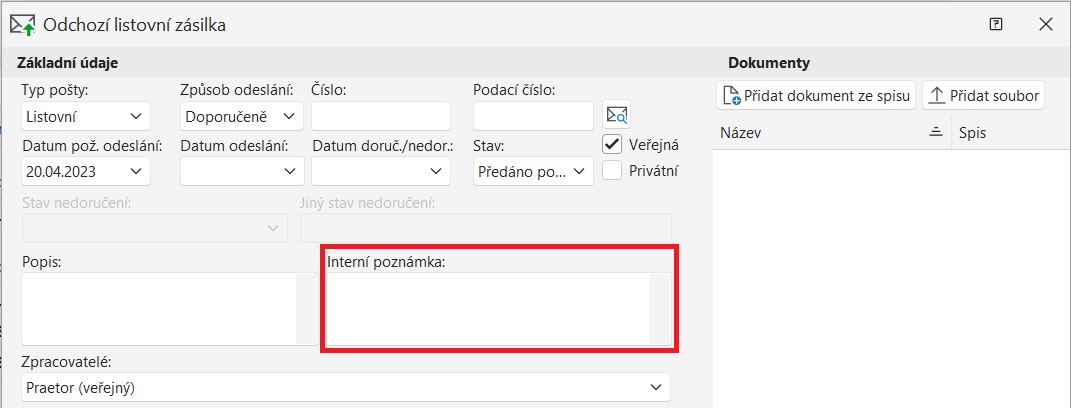The height and width of the screenshot is (408, 1071).
Task: Click Přidat dokument ze spisu button
Action: (x=816, y=96)
